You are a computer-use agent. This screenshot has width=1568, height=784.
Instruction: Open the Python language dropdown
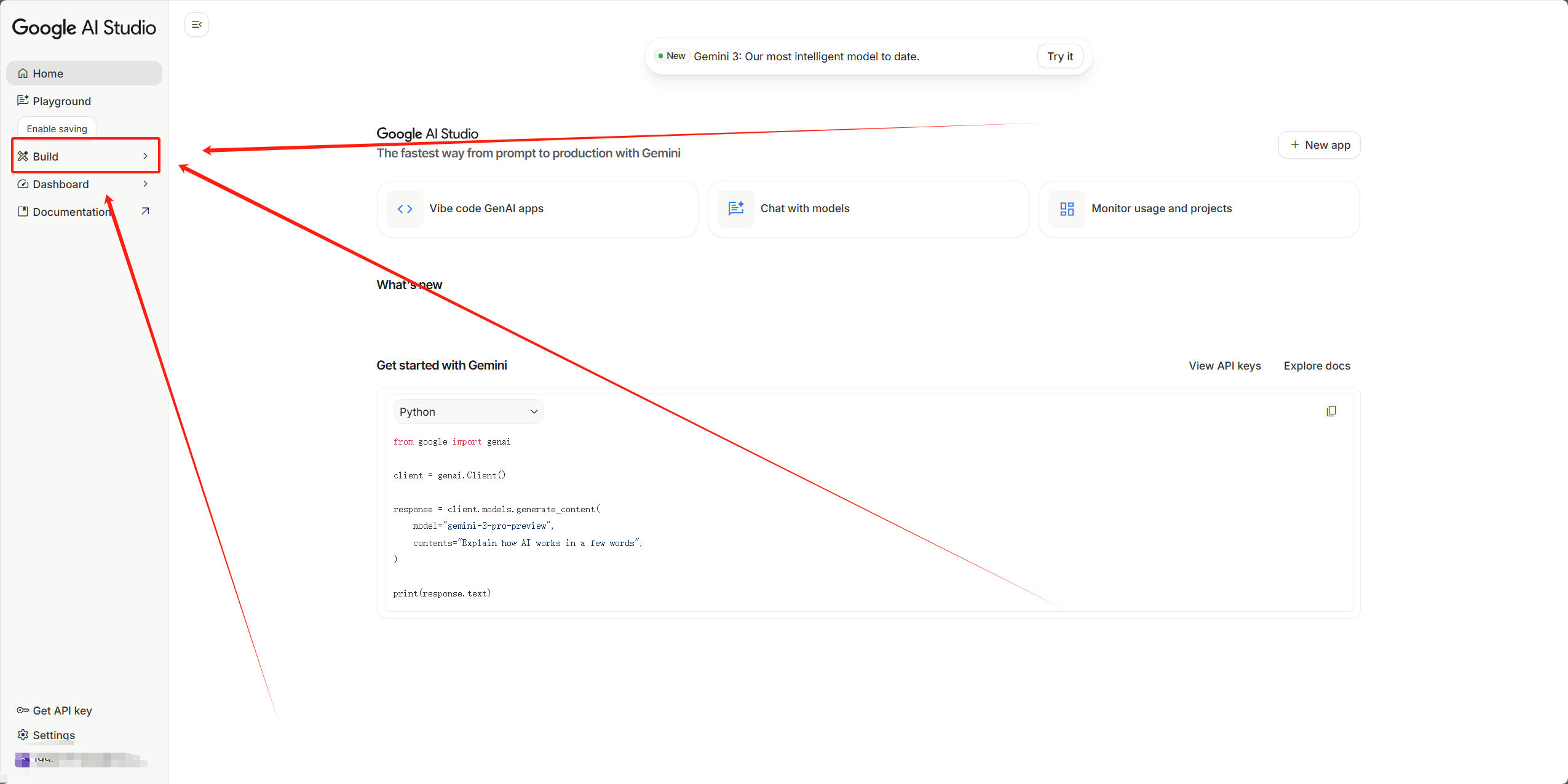click(x=469, y=411)
